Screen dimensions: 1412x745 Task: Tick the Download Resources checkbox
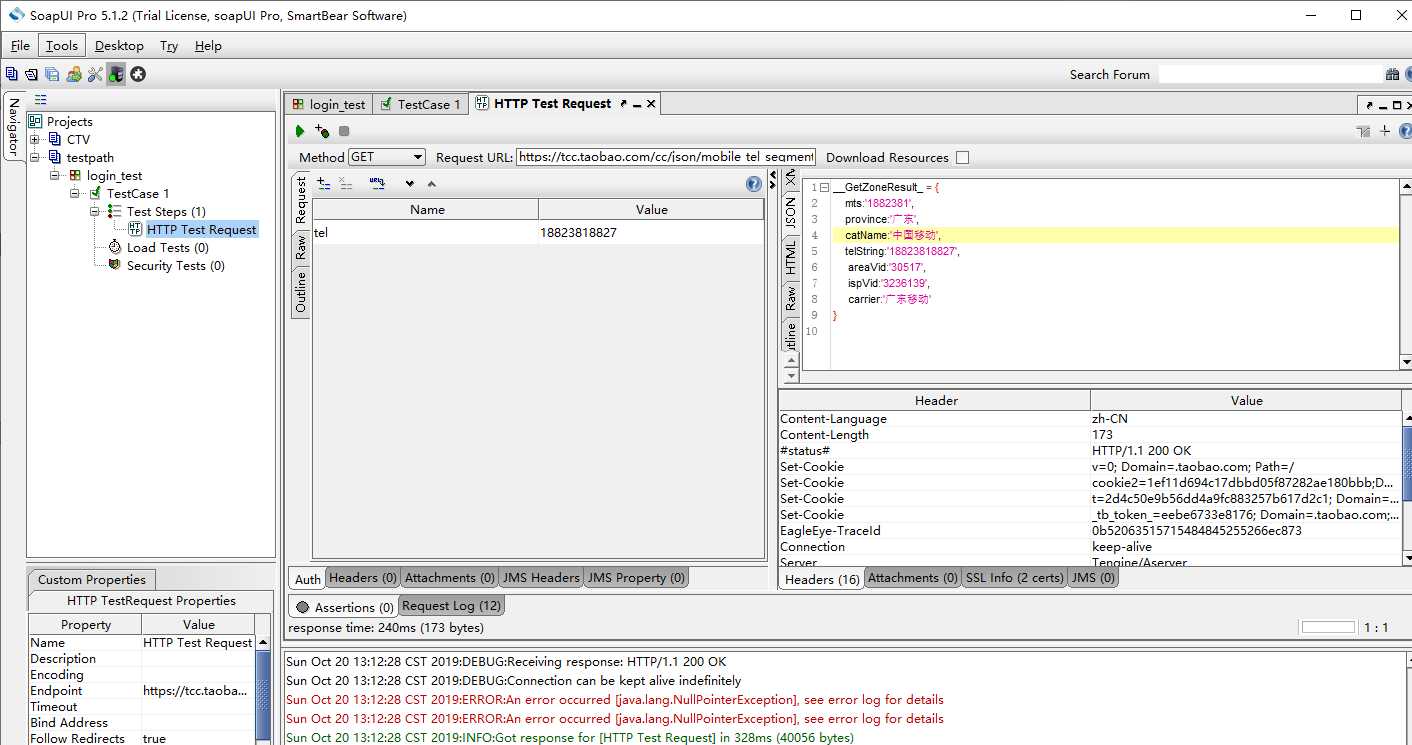(962, 157)
